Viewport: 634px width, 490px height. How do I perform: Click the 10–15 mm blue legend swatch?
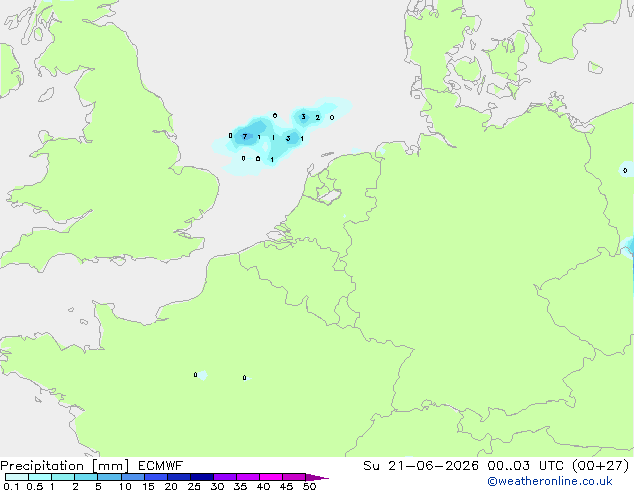click(133, 477)
